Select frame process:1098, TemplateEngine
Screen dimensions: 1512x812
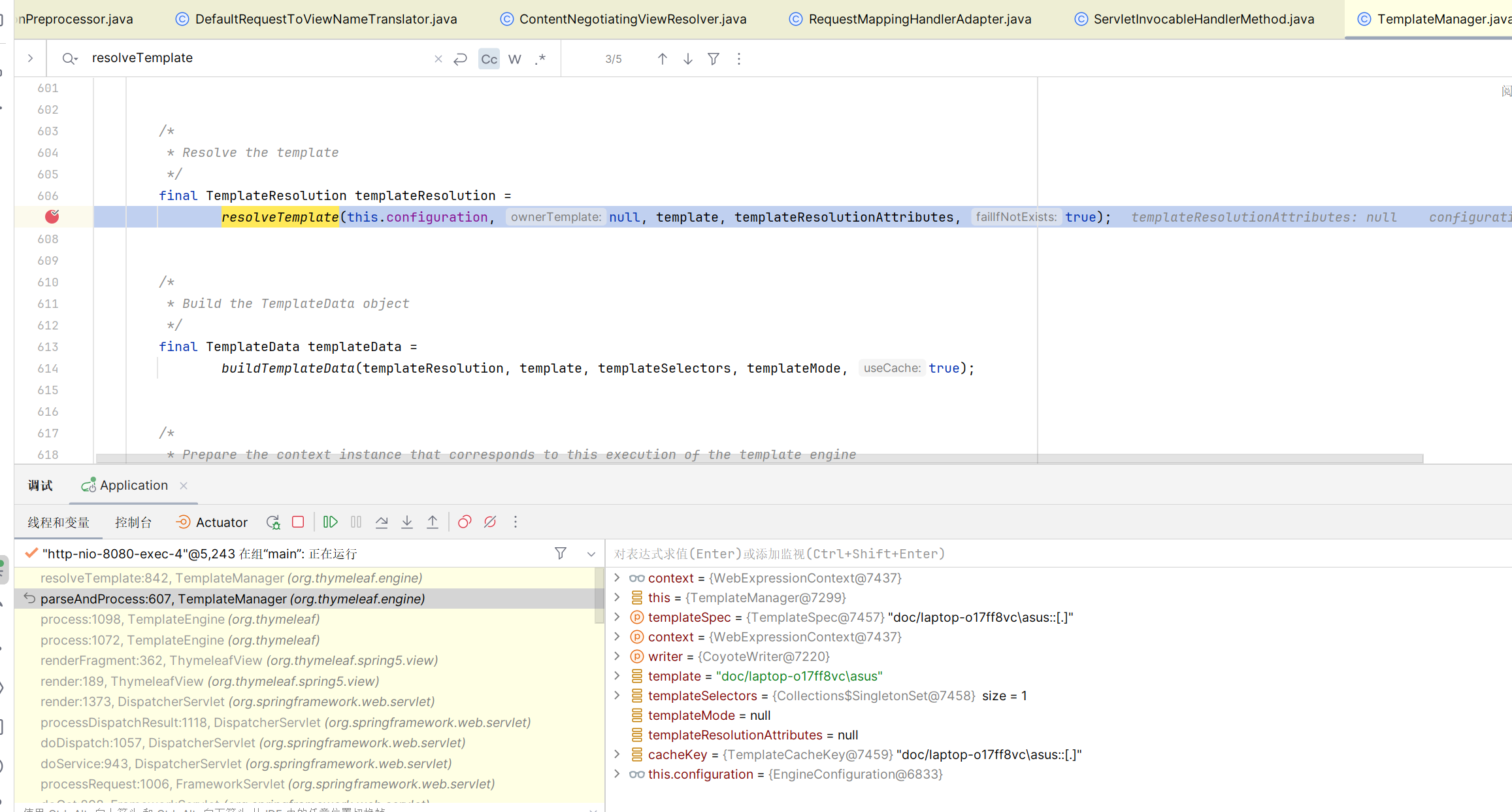[306, 619]
